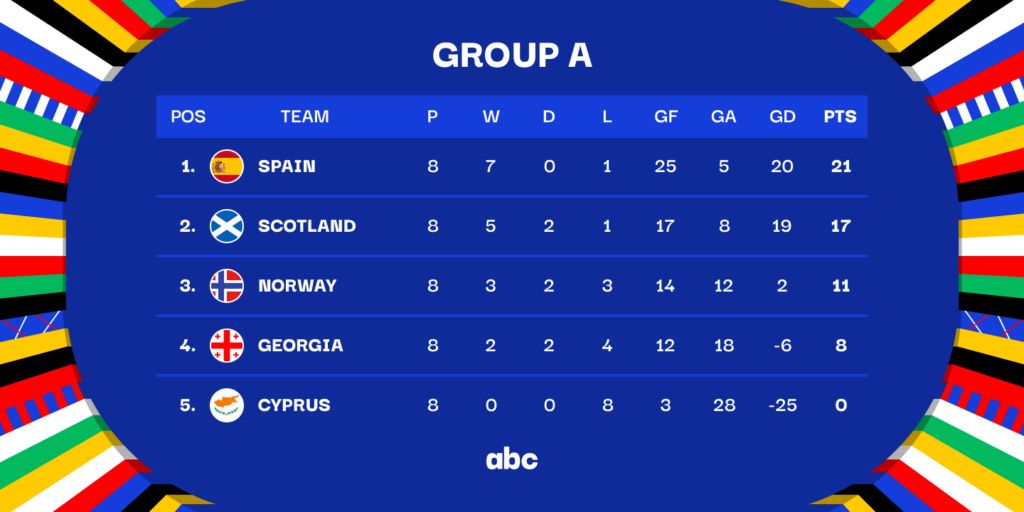This screenshot has width=1024, height=512.
Task: Click the abc logo
Action: (511, 459)
